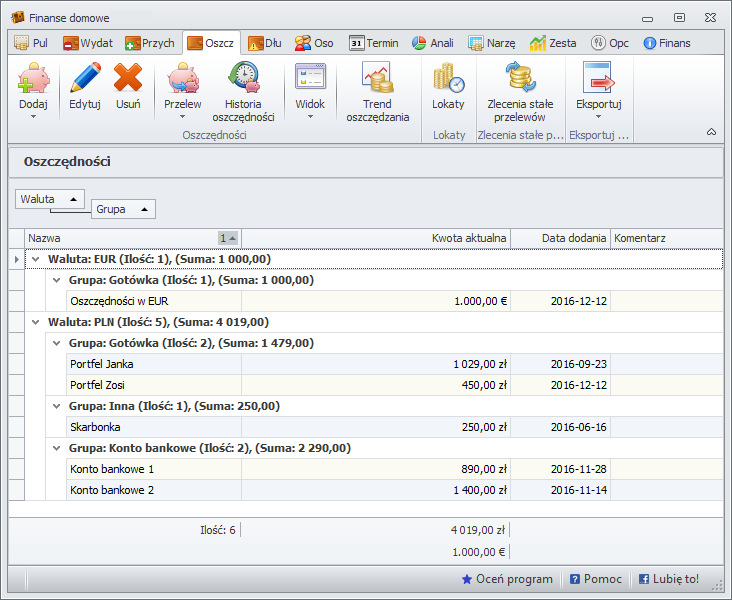732x600 pixels.
Task: Open Historia oszczędności
Action: coord(243,78)
